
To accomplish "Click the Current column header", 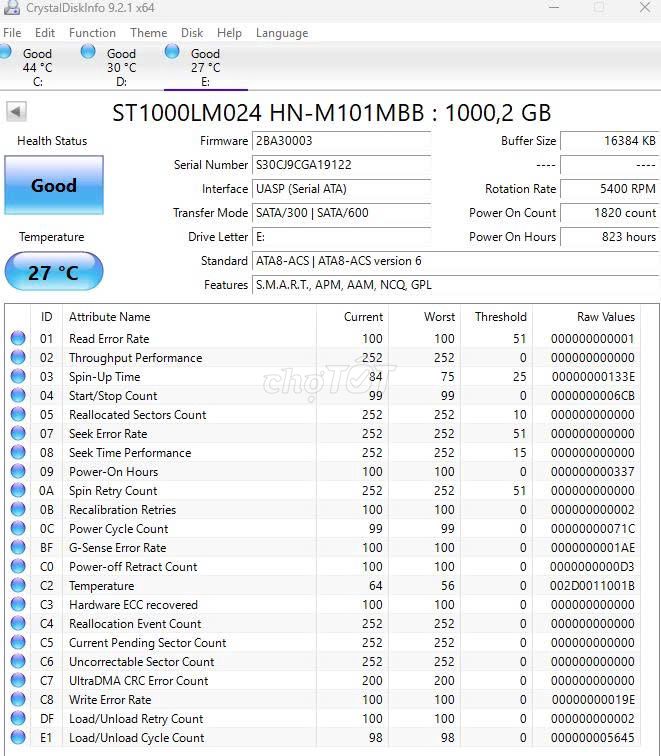I will click(x=363, y=317).
